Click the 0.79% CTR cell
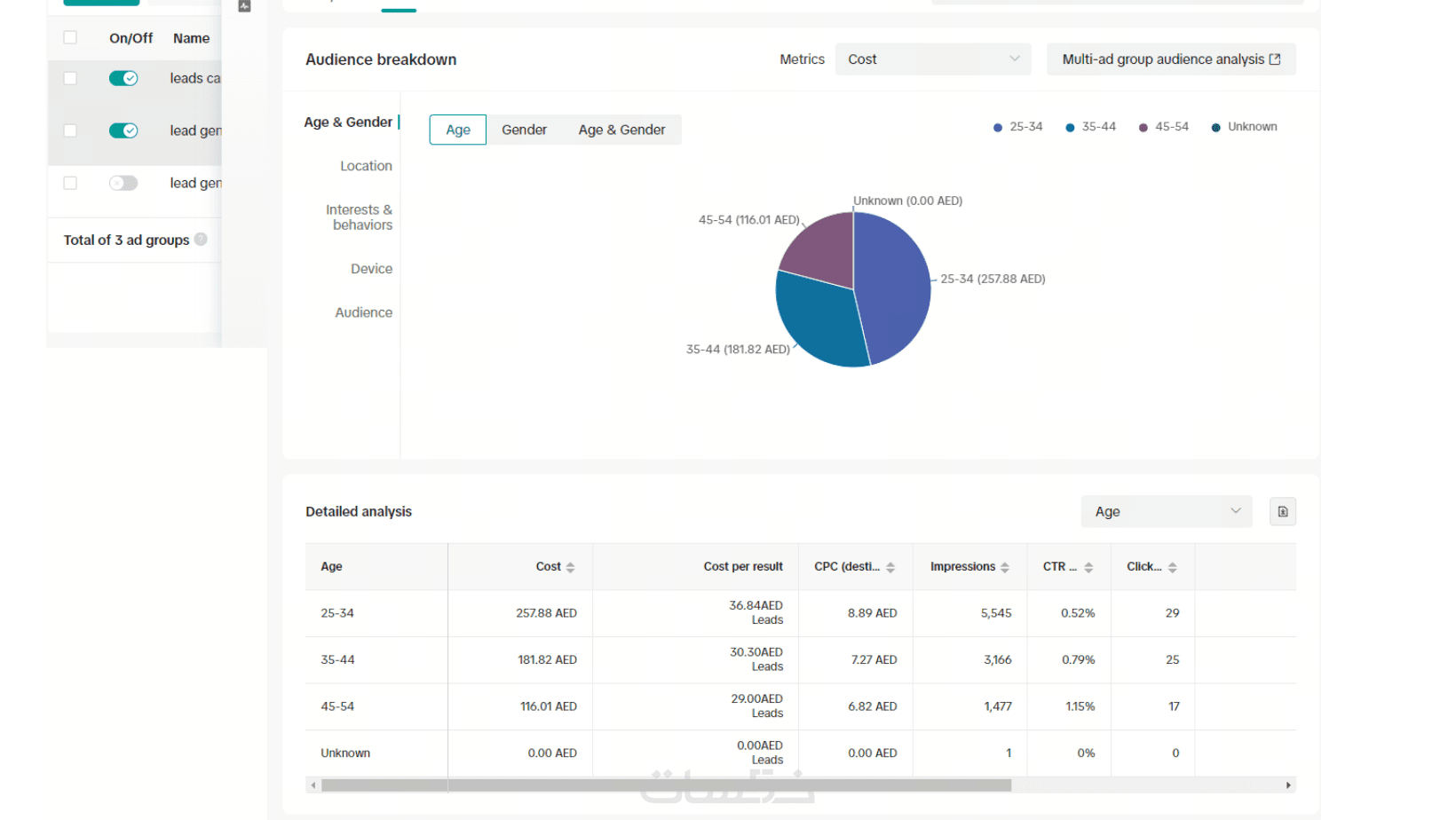This screenshot has height=820, width=1456. click(x=1078, y=660)
